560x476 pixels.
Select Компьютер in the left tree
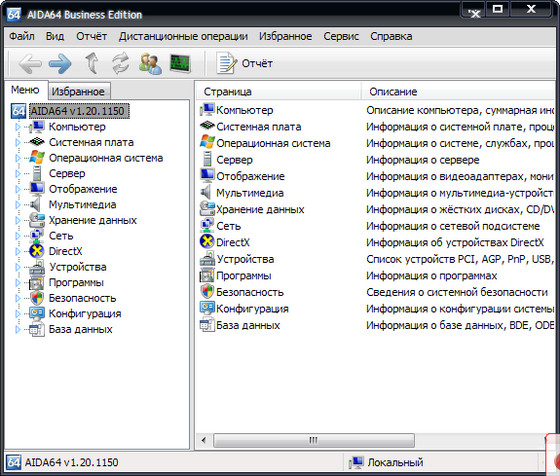tap(77, 127)
